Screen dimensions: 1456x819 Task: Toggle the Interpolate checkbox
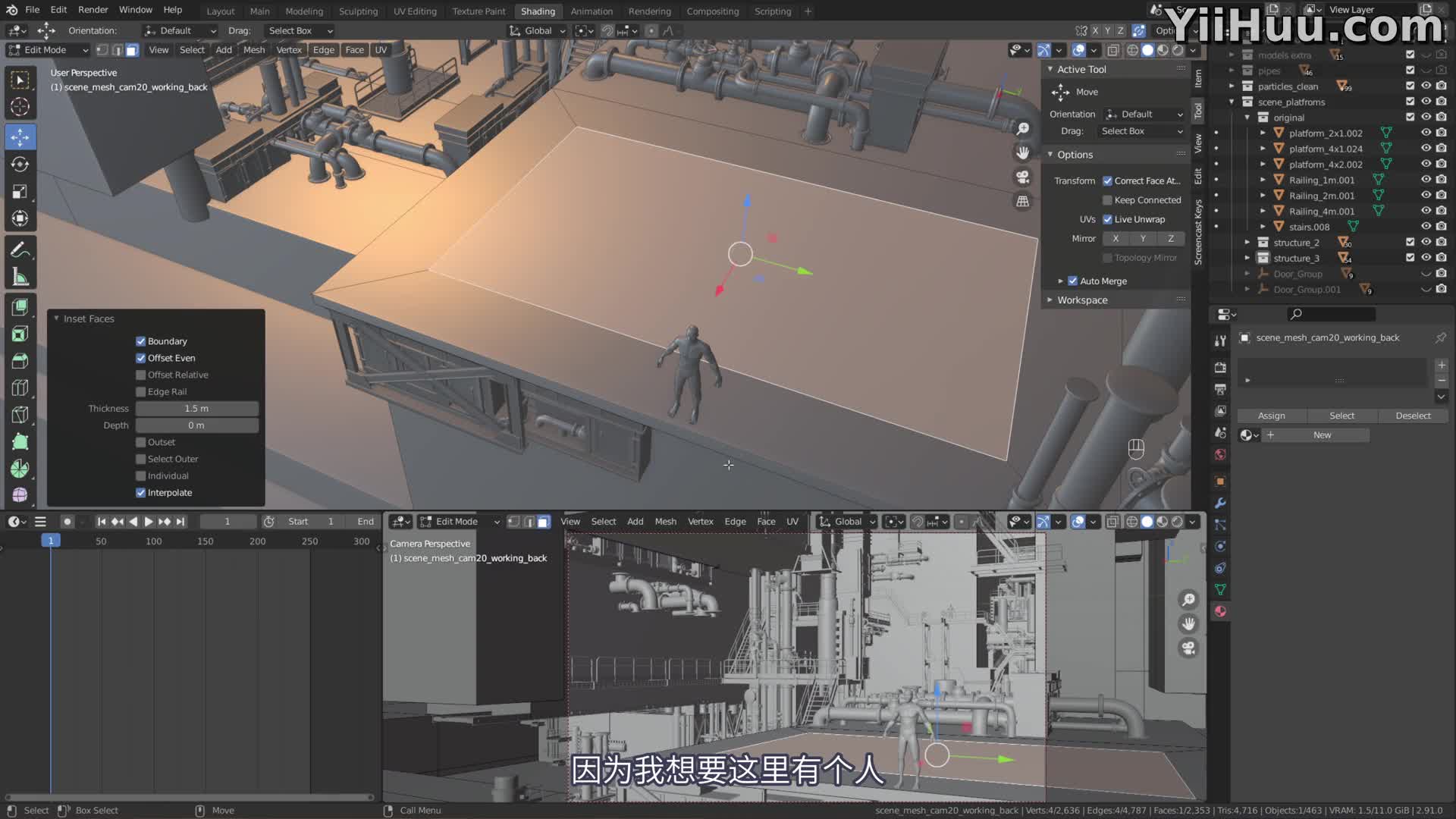(140, 493)
